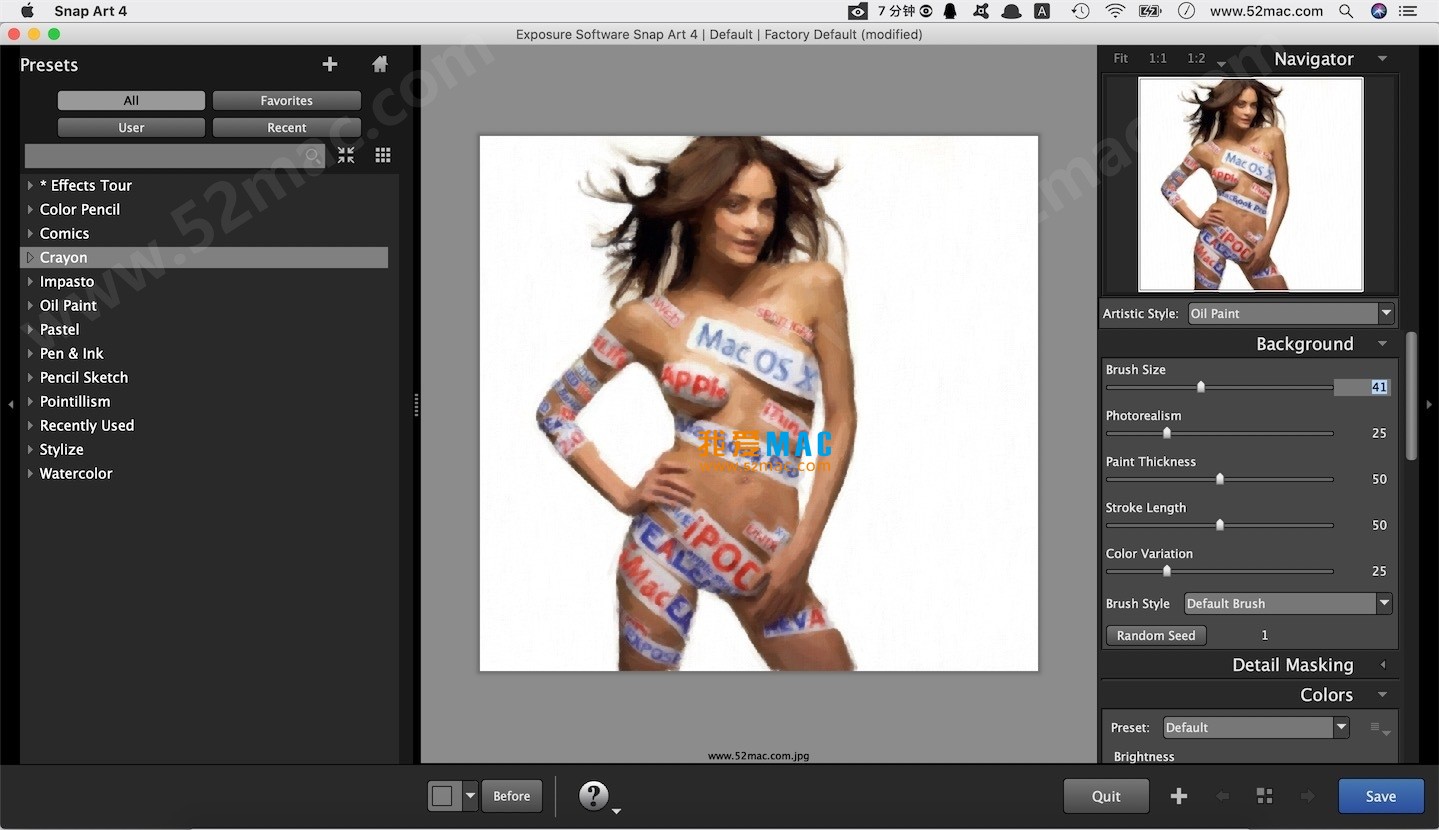Expand the Detail Masking panel
The image size is (1439, 830).
click(x=1383, y=665)
